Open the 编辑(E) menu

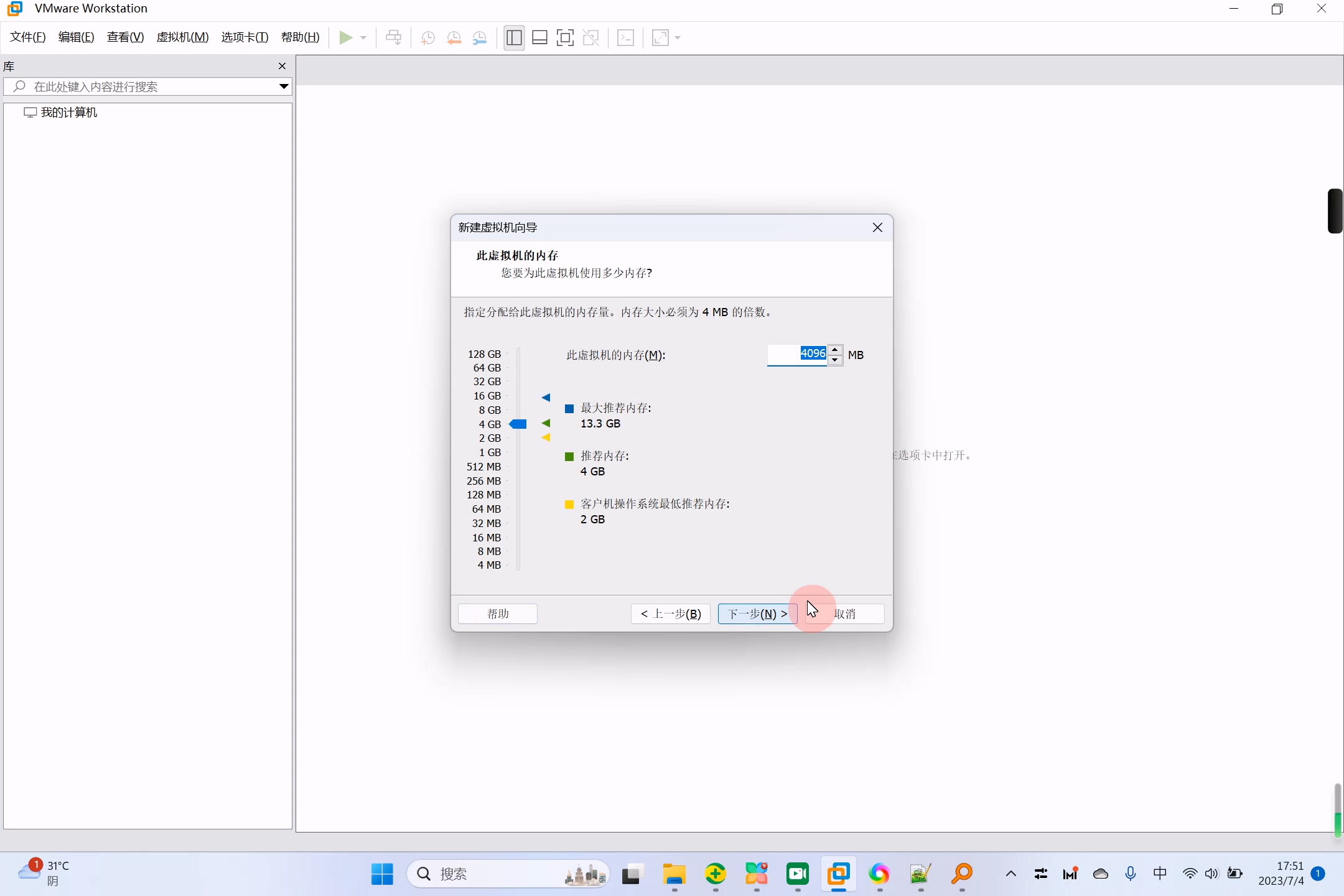point(77,37)
